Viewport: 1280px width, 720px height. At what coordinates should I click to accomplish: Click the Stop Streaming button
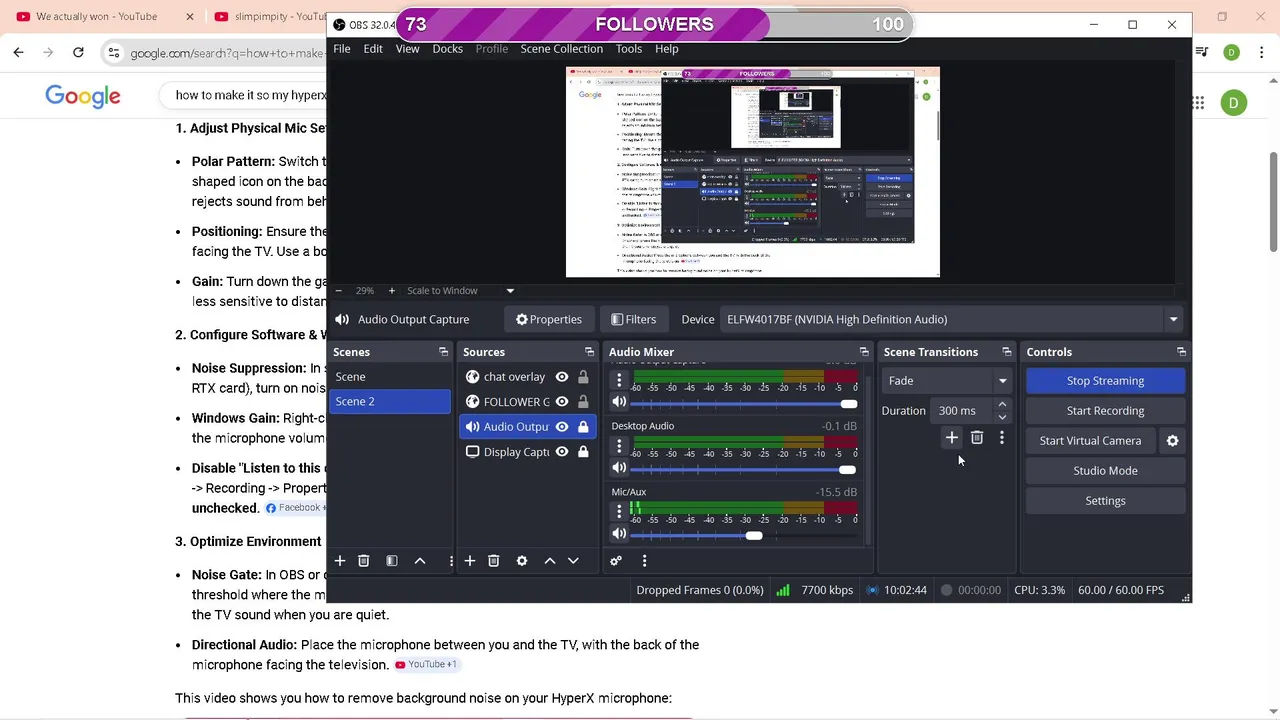coord(1105,381)
